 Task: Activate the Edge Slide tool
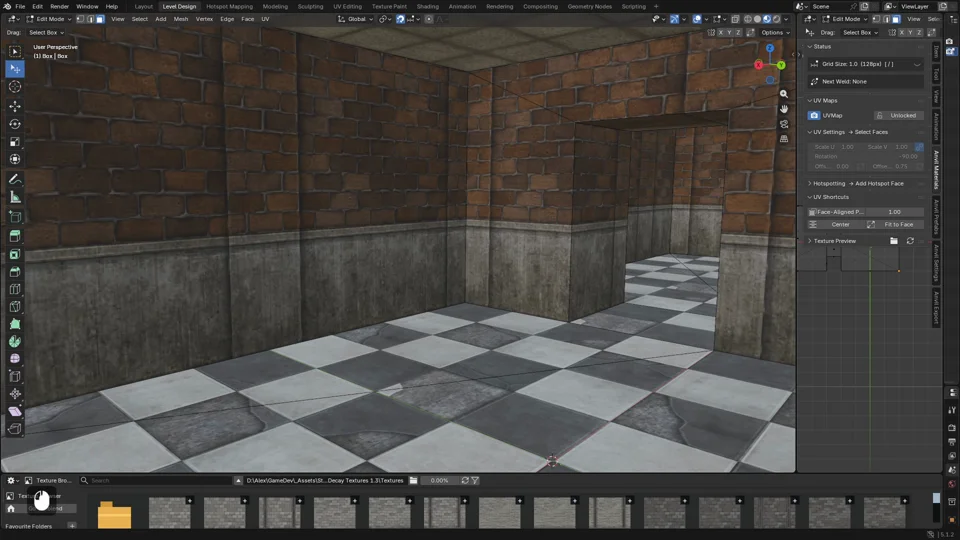coord(15,377)
